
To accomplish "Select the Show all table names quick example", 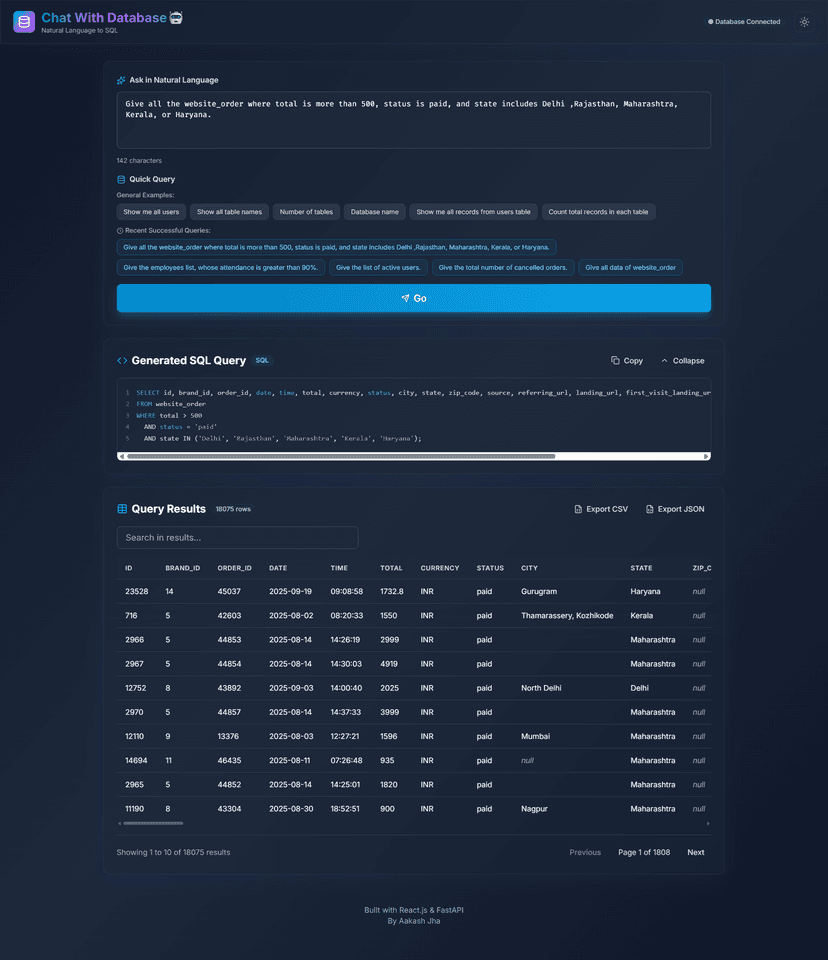I will pos(231,211).
